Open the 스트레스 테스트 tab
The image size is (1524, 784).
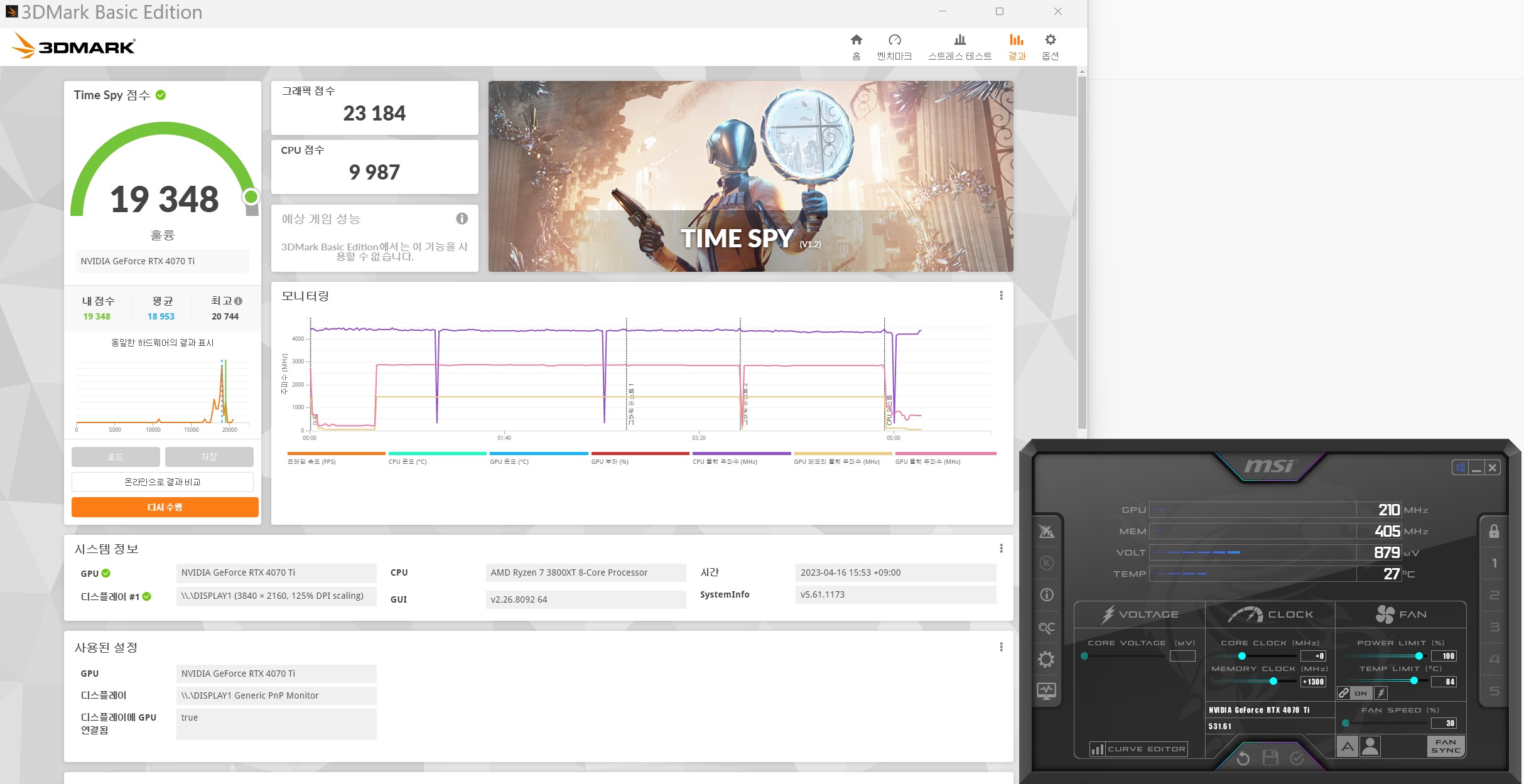pos(959,47)
